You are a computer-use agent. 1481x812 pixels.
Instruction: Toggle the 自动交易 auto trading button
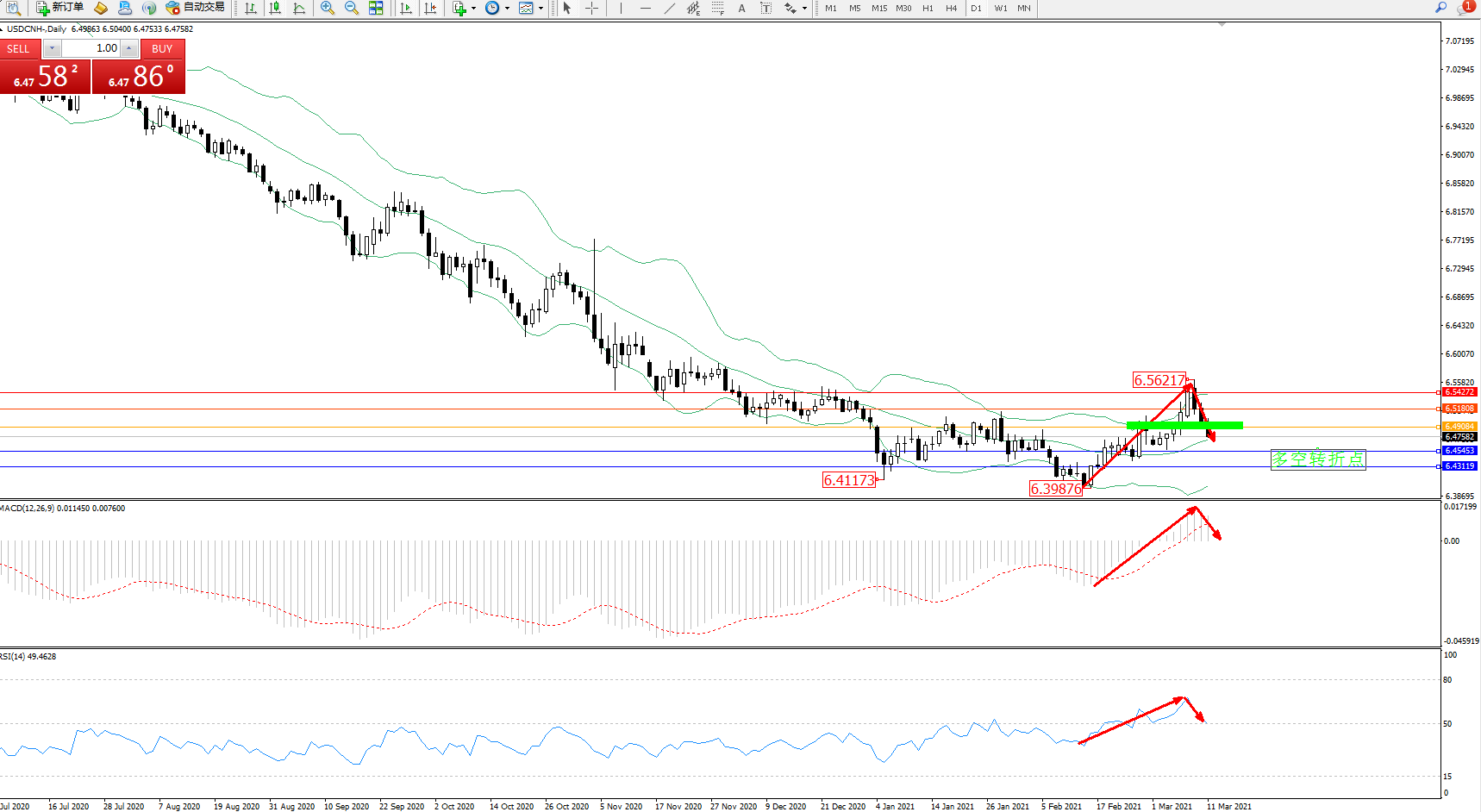[x=196, y=8]
